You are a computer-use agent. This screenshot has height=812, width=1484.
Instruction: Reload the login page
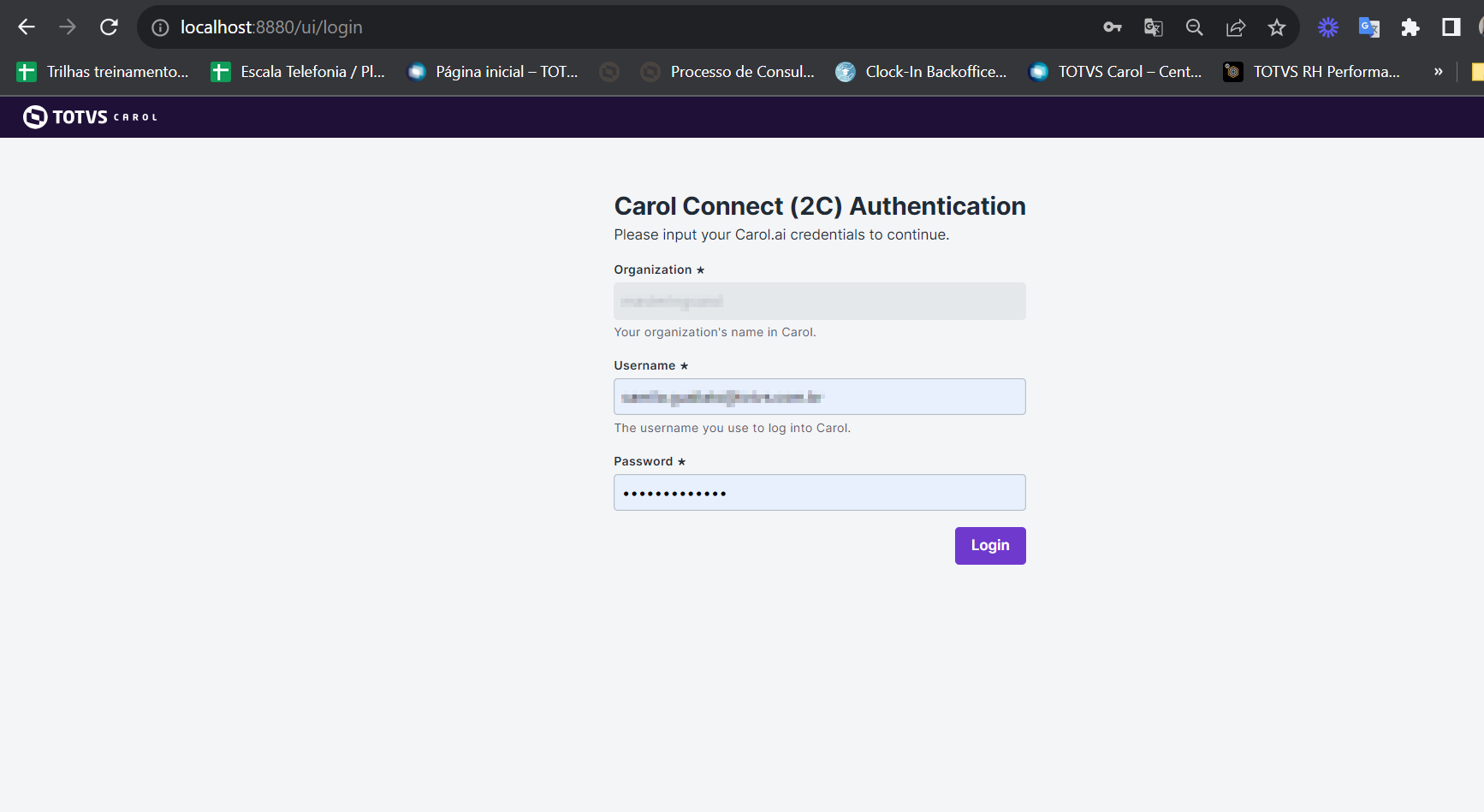pos(109,27)
